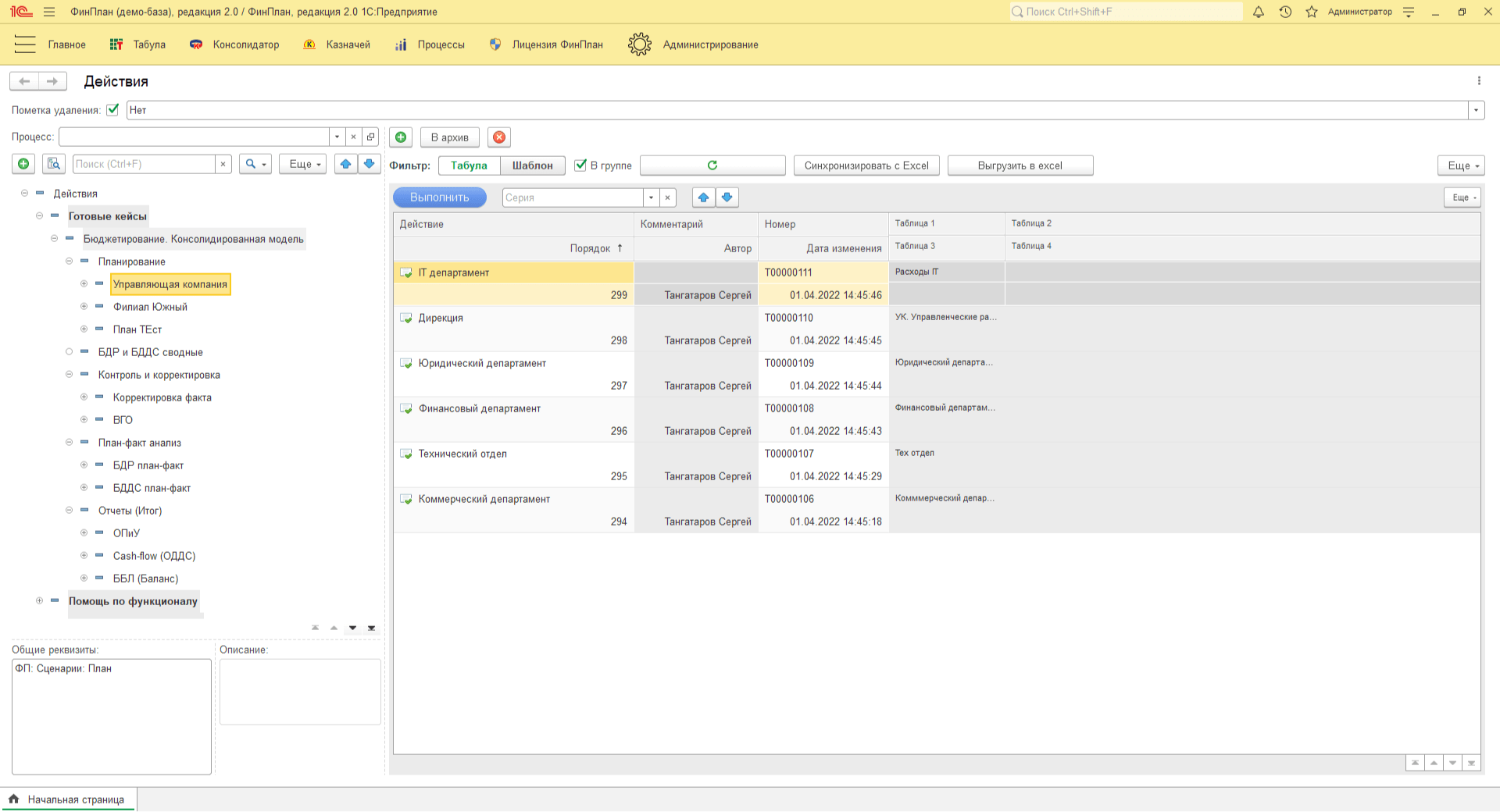This screenshot has width=1500, height=812.
Task: Collapse the Планирование tree branch
Action: coord(69,262)
